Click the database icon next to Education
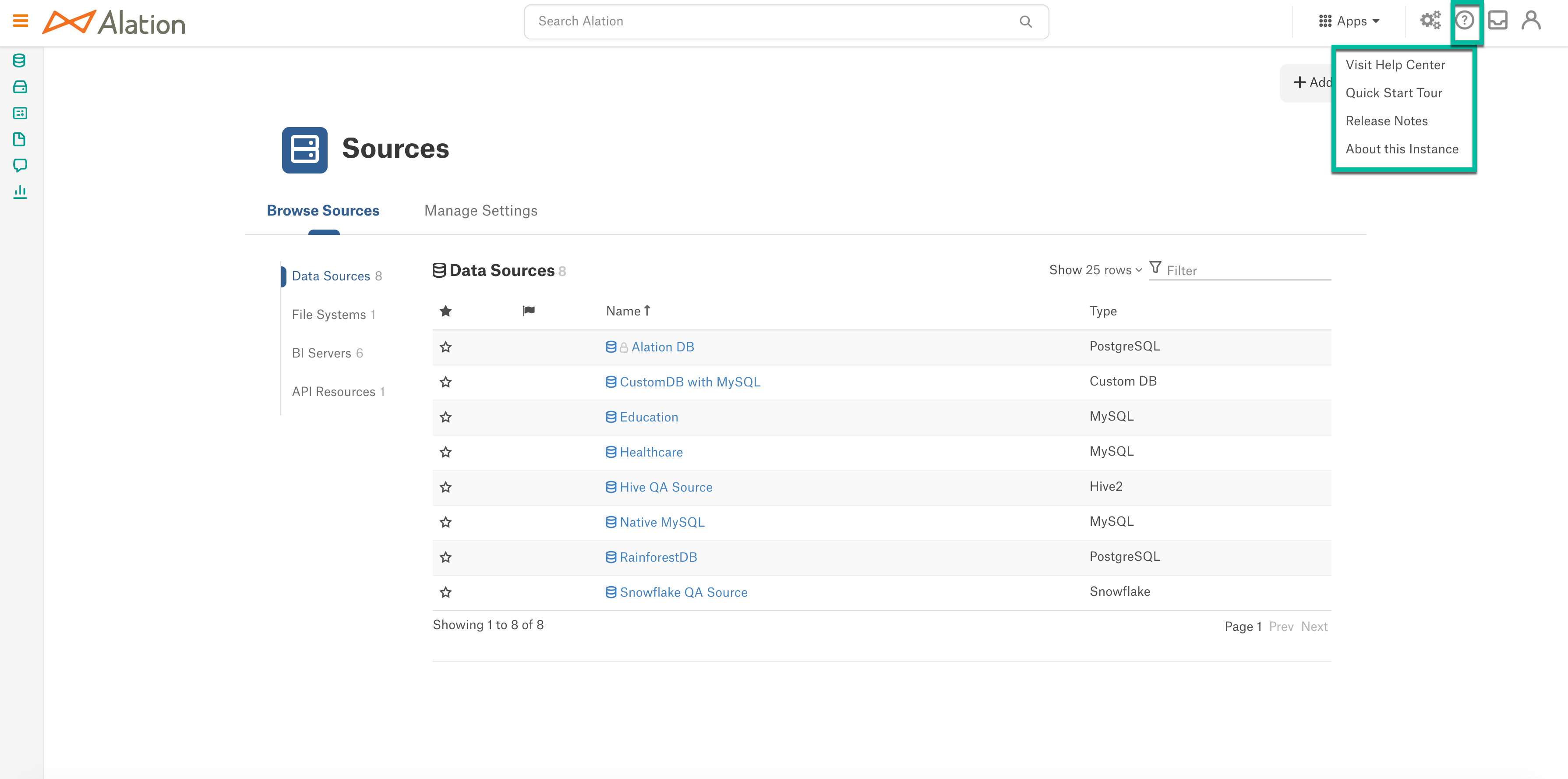The image size is (1568, 779). pos(611,417)
